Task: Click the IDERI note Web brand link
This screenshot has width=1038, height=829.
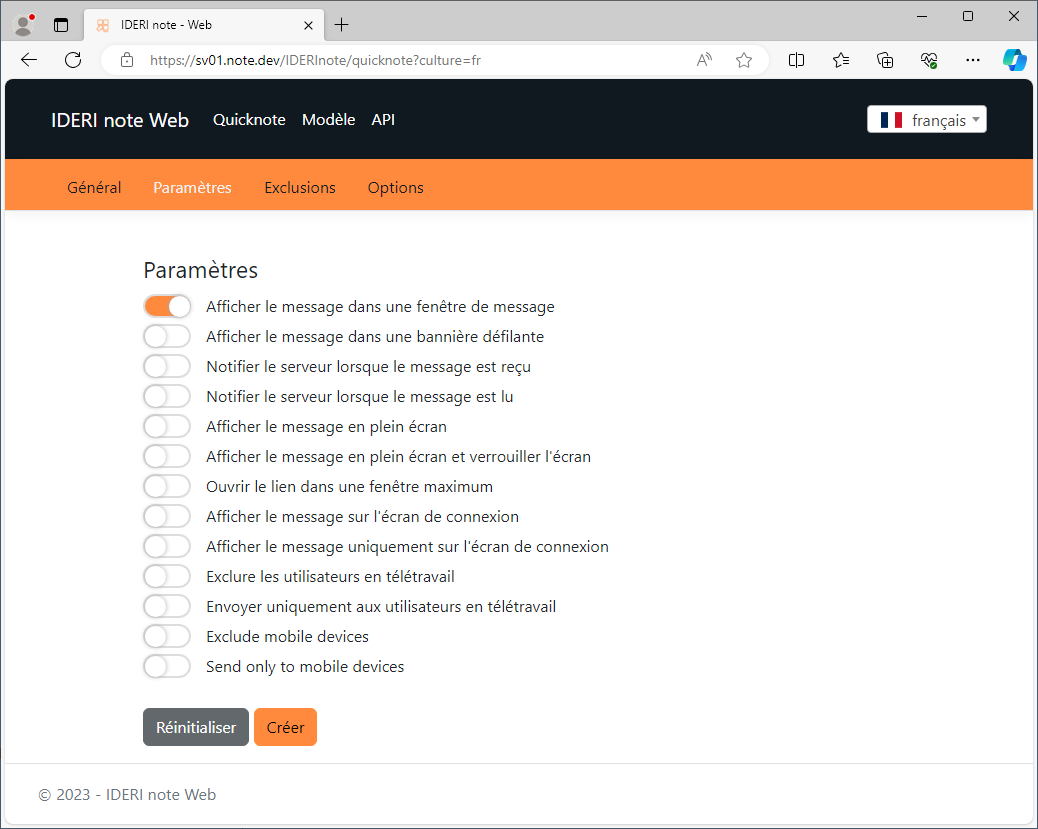Action: point(120,120)
